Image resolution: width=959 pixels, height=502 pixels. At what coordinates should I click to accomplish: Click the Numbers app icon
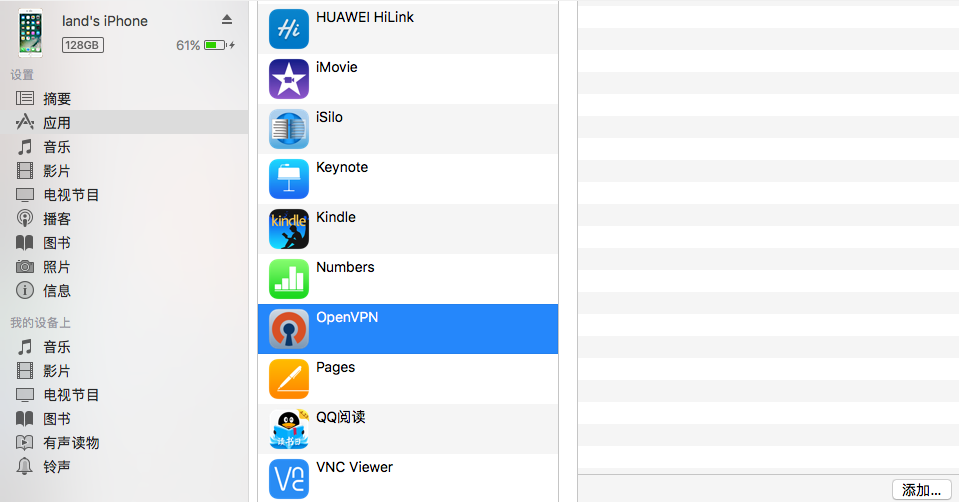coord(289,279)
